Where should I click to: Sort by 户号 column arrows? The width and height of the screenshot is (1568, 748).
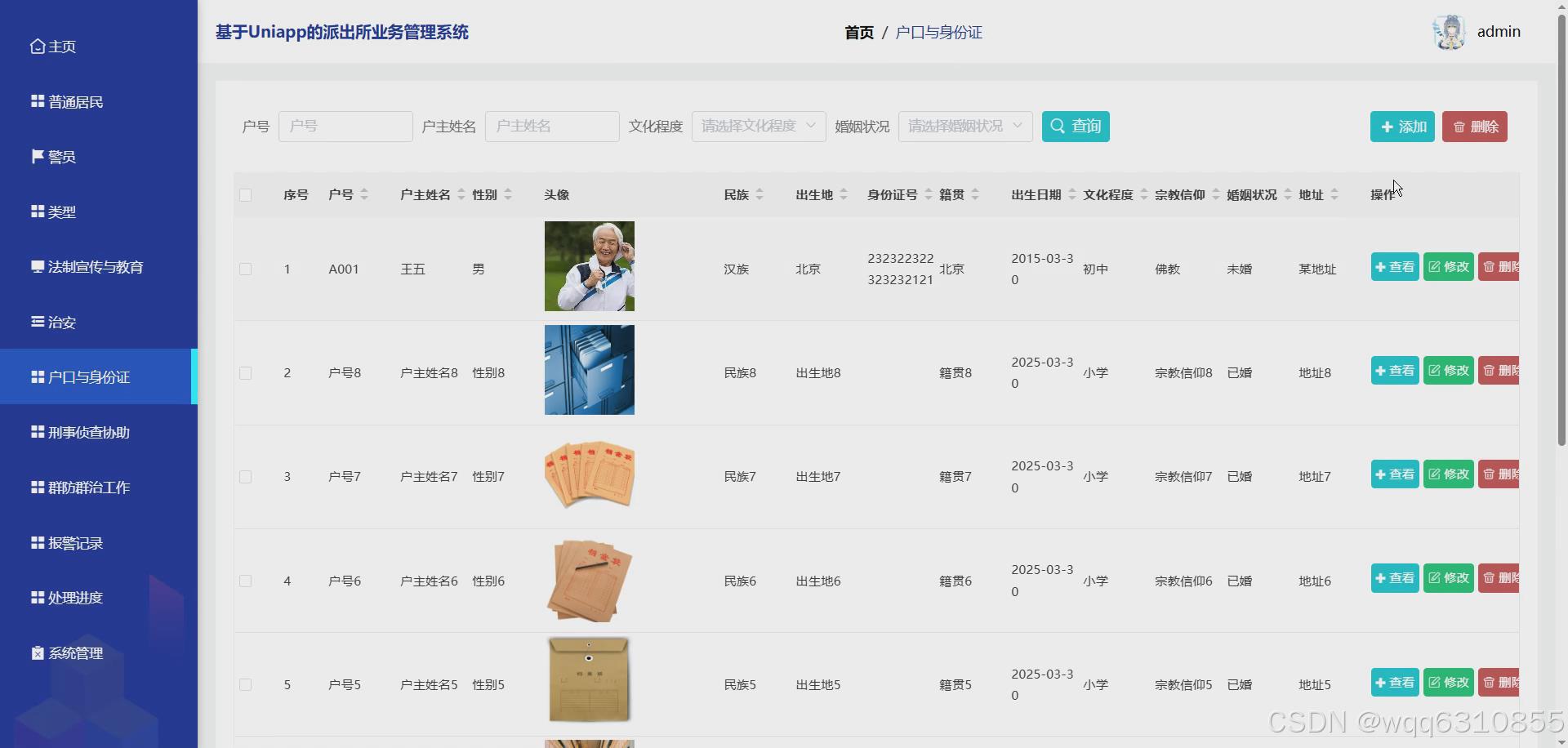364,194
